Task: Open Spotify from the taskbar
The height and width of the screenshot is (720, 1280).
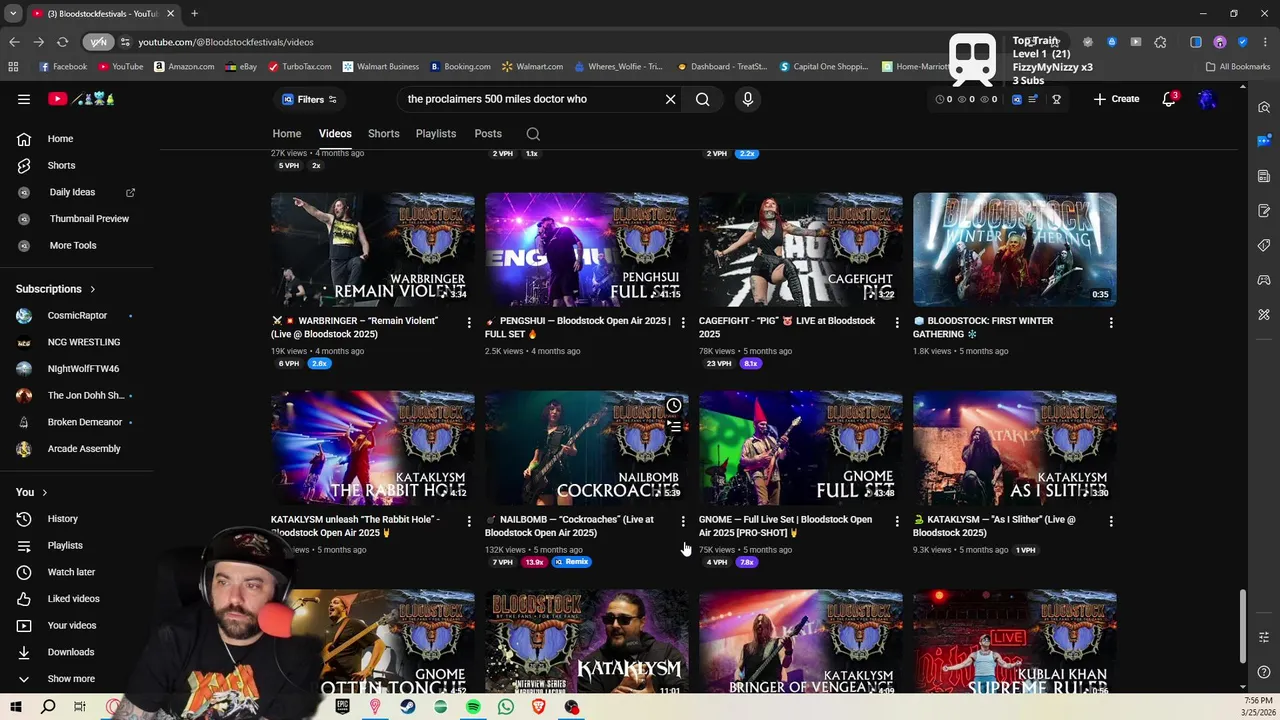Action: coord(473,707)
